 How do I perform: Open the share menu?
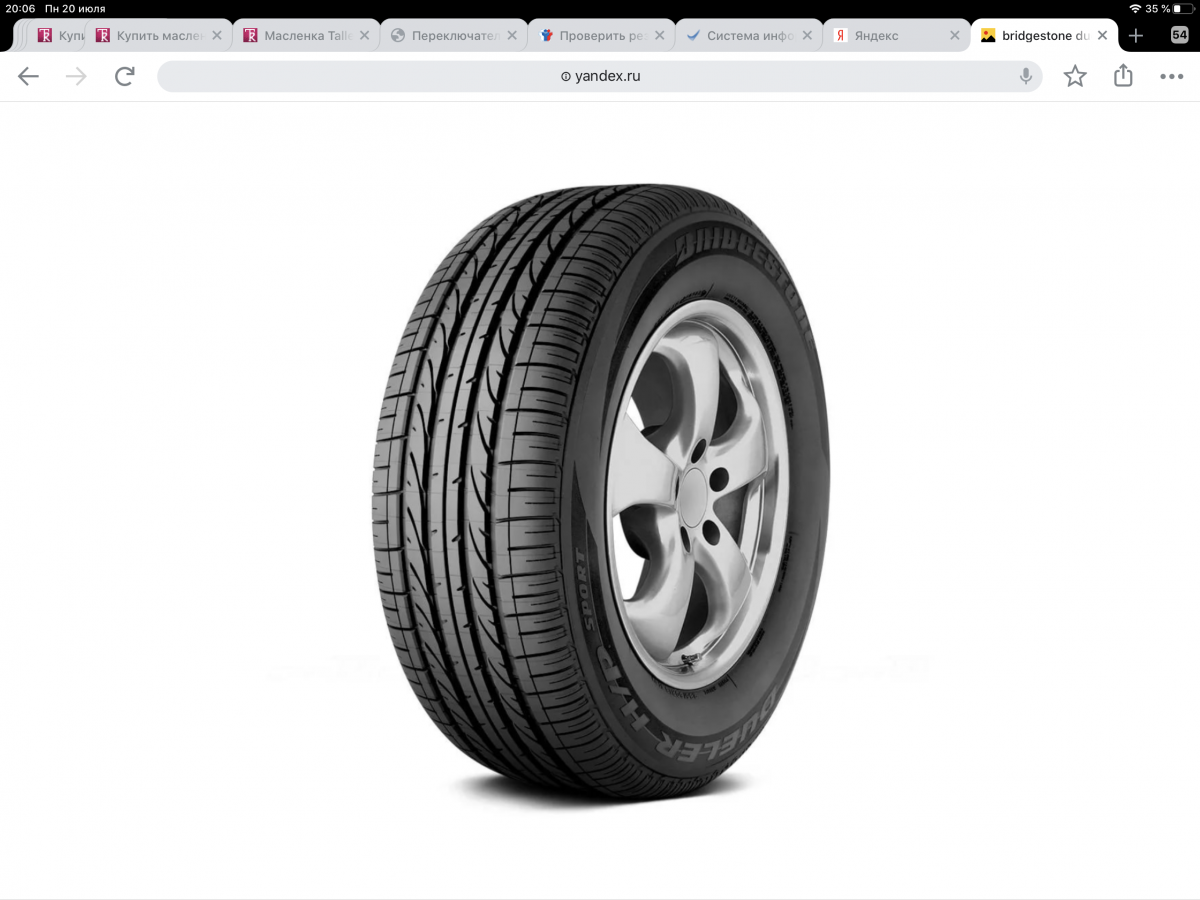pos(1123,75)
